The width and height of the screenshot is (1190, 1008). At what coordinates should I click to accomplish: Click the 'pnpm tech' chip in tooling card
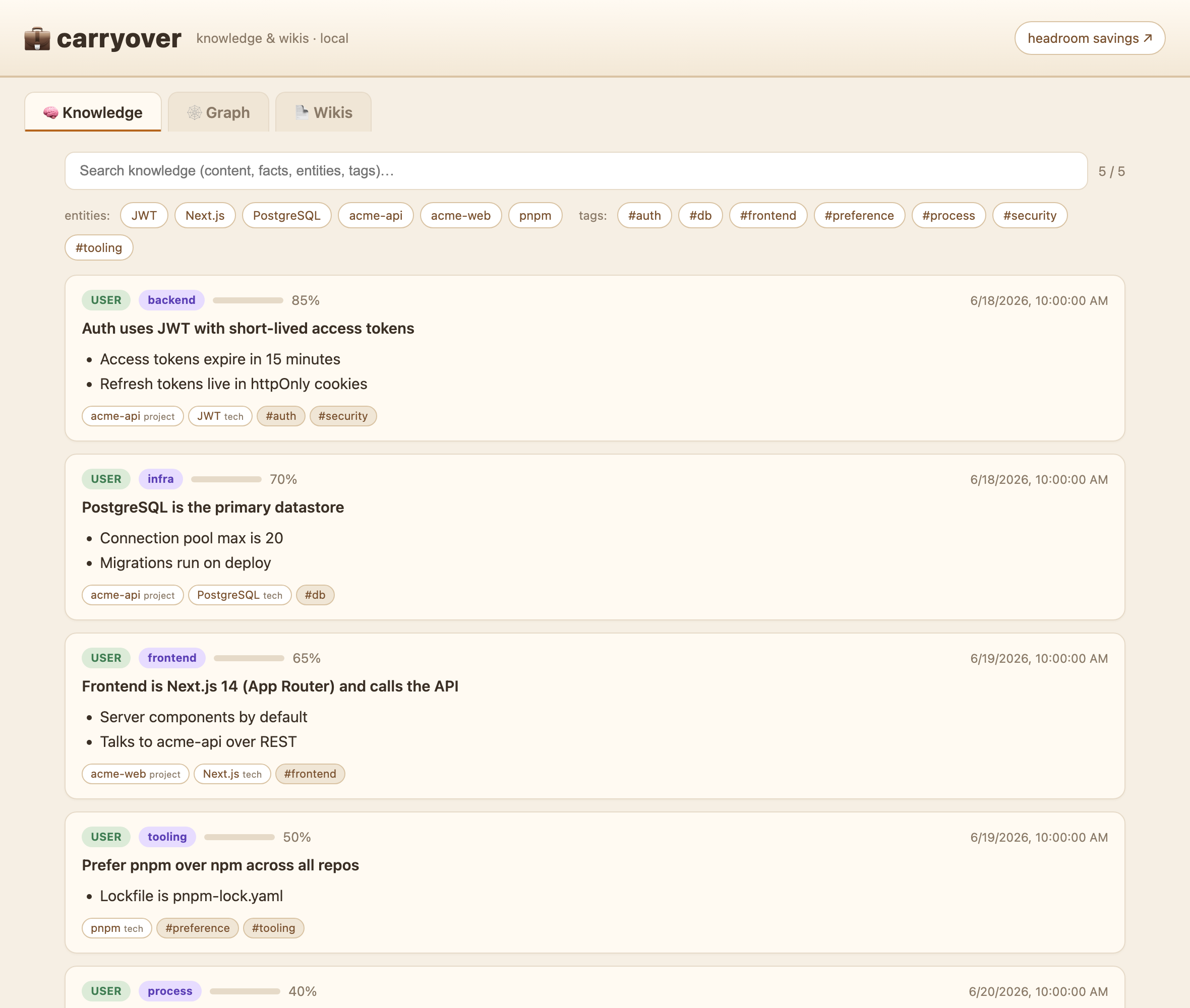[x=117, y=928]
